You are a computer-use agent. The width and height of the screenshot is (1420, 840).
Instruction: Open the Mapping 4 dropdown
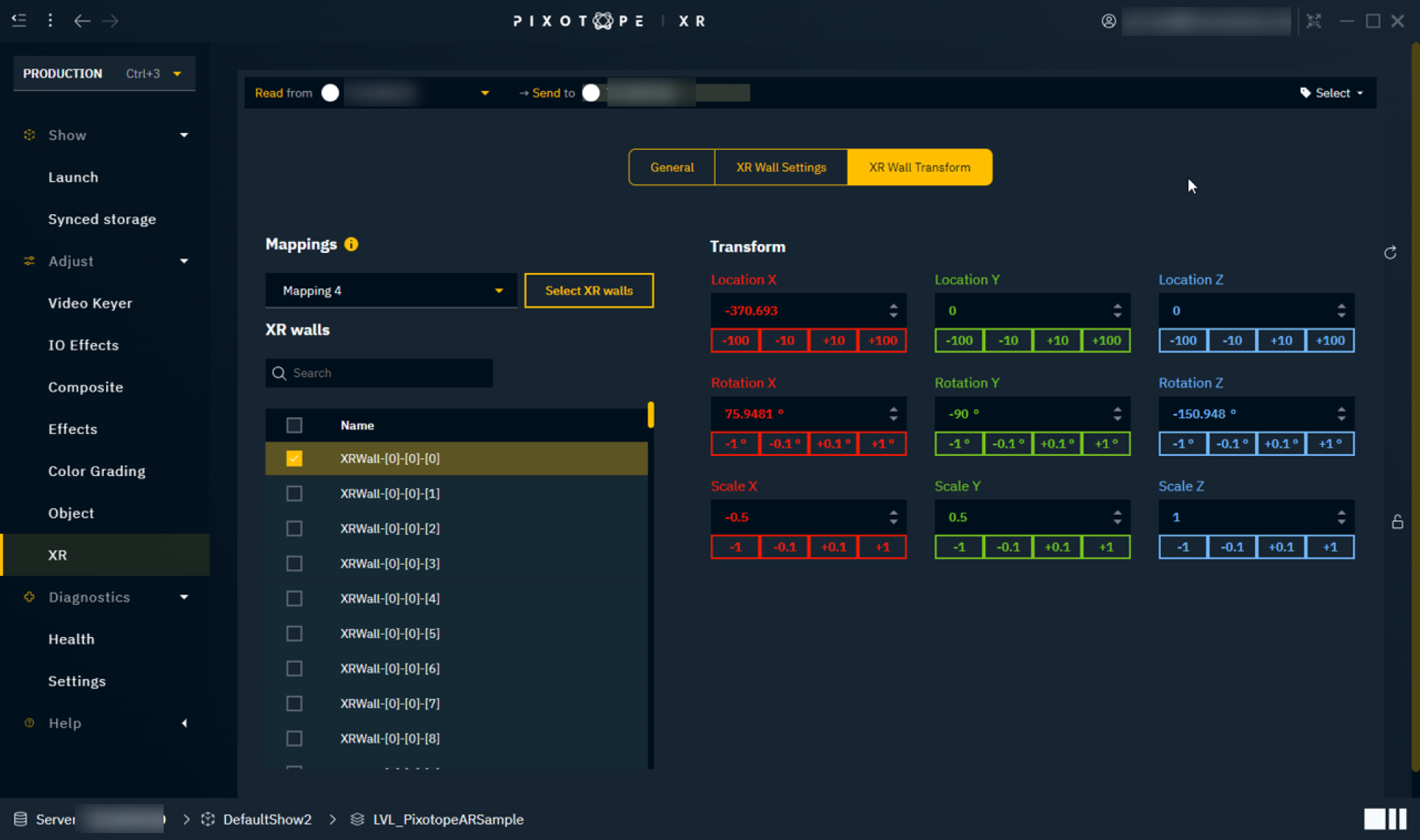tap(391, 290)
